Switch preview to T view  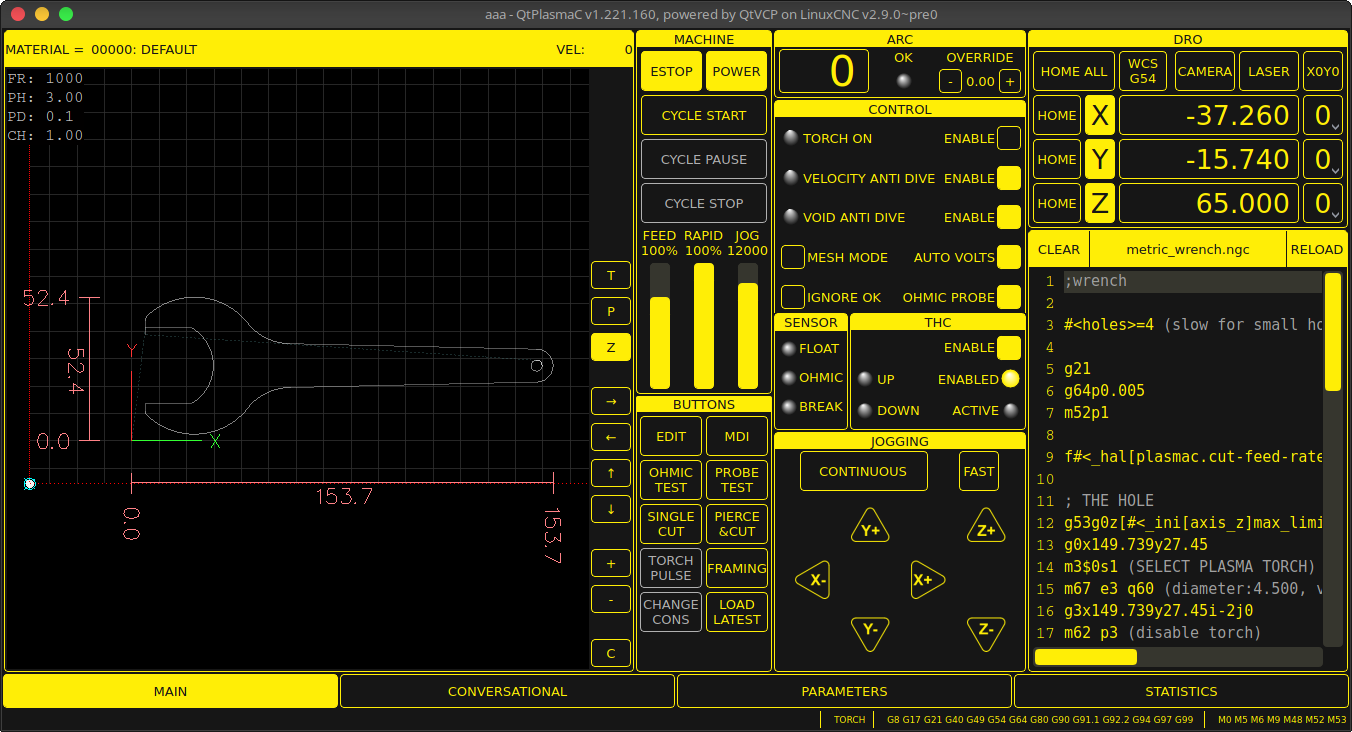(x=611, y=275)
